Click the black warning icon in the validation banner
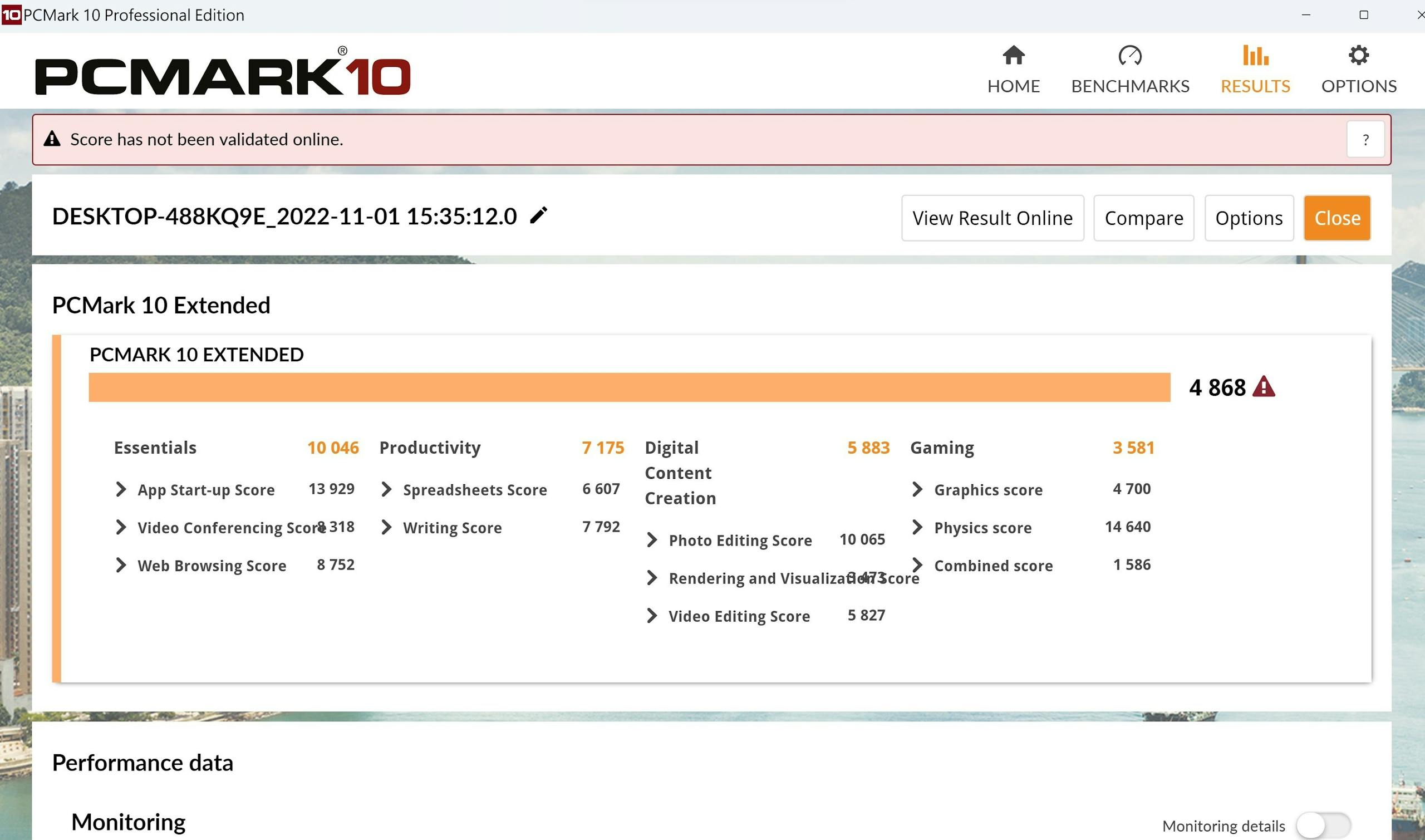Screen dimensions: 1425x840 click(52, 139)
